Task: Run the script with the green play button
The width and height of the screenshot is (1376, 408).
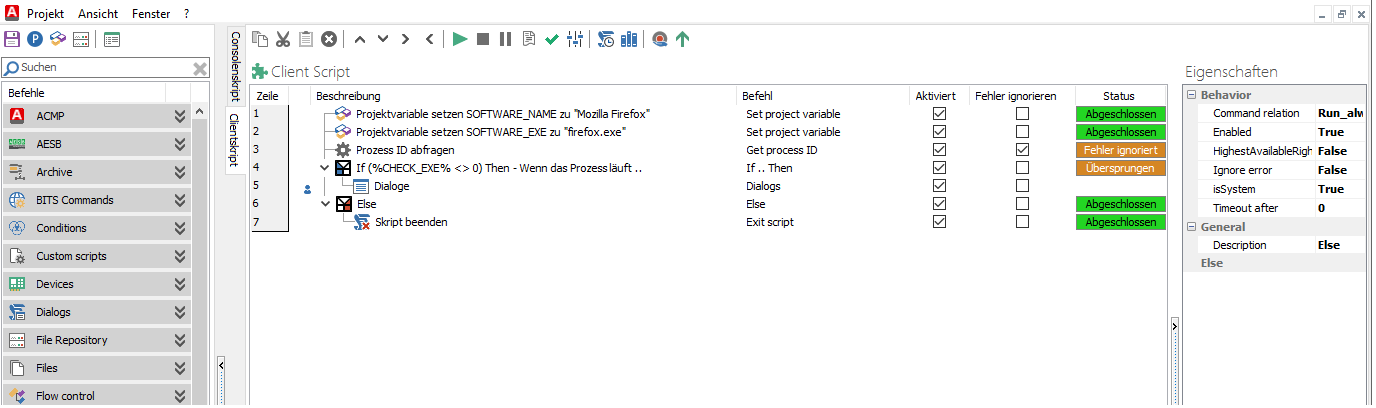Action: pos(460,39)
